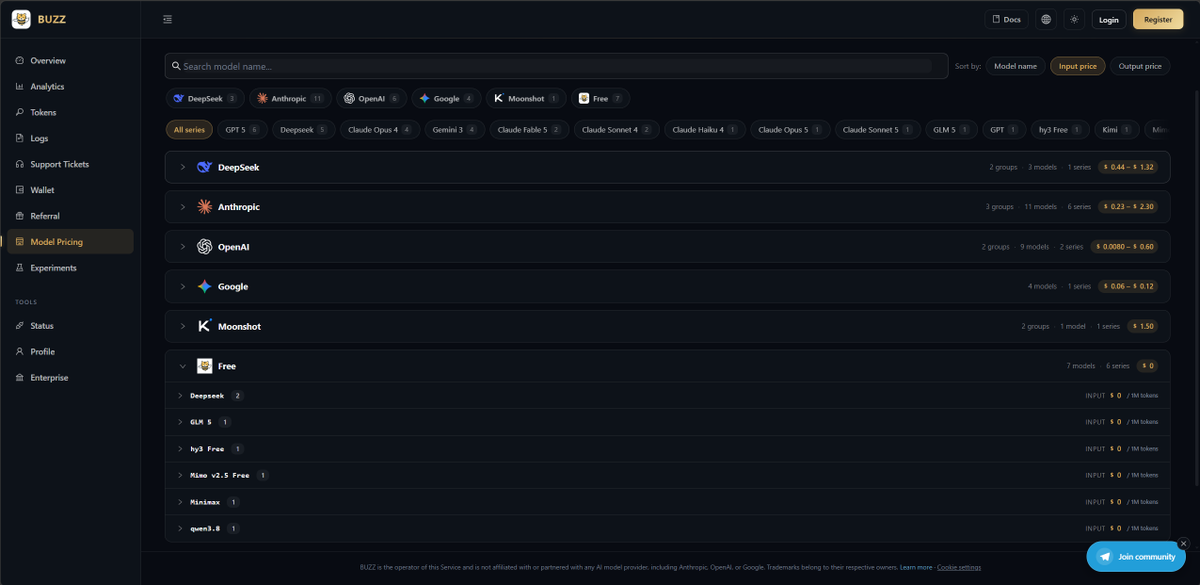Image resolution: width=1200 pixels, height=585 pixels.
Task: Click the Register button
Action: pos(1157,19)
